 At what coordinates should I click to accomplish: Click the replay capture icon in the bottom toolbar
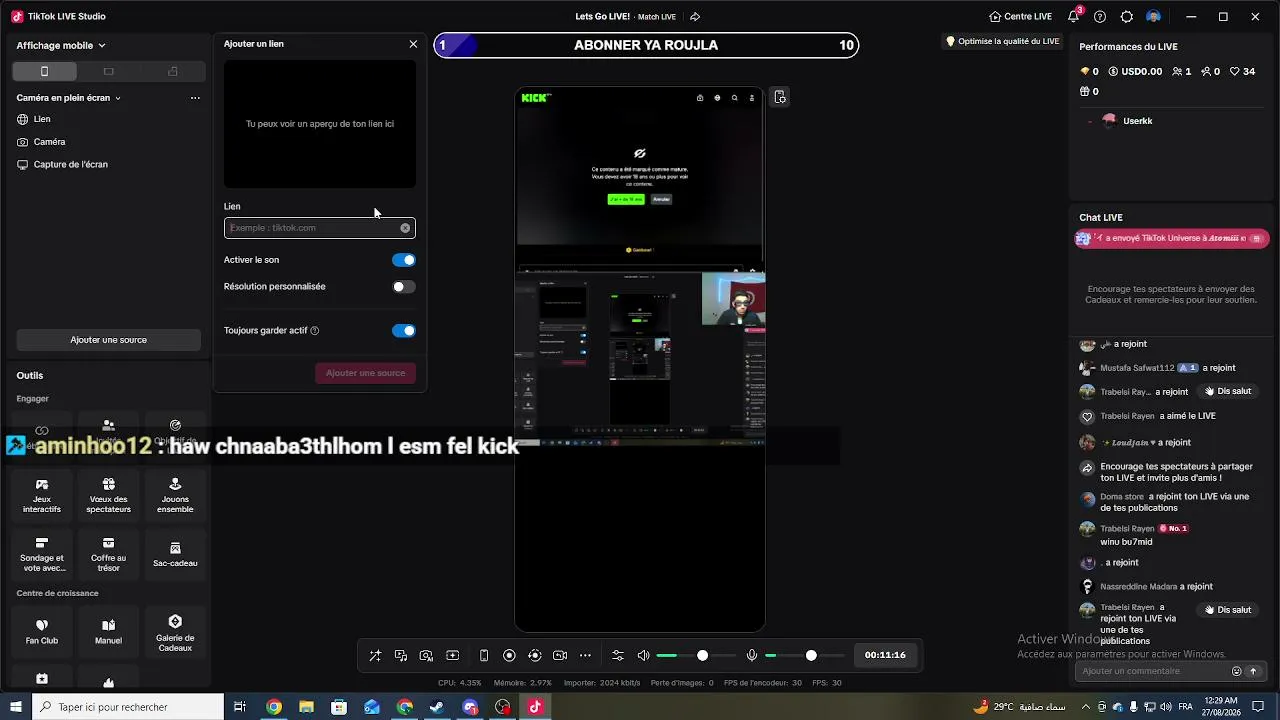tap(535, 656)
